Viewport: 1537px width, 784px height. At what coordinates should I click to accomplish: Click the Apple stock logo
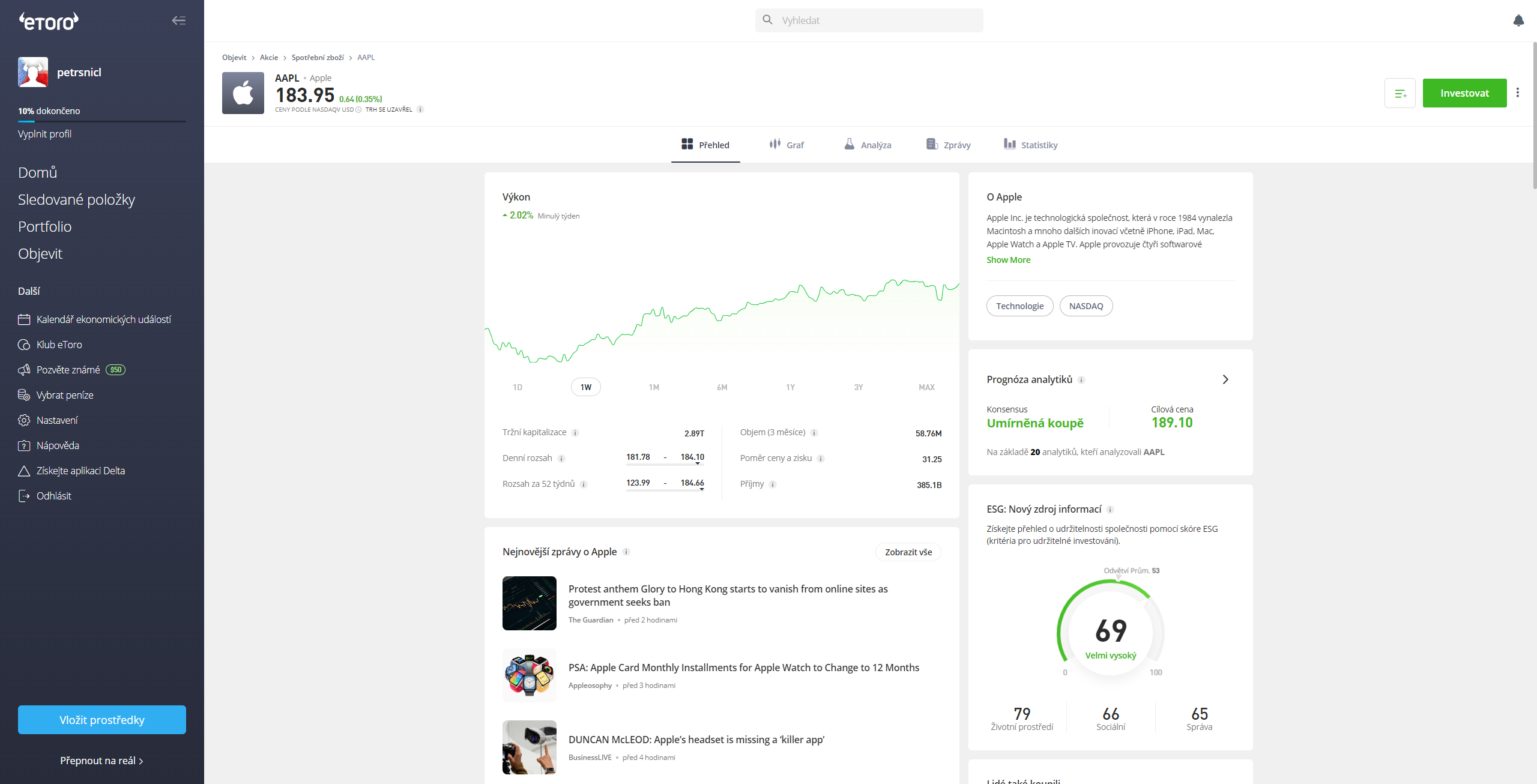[x=243, y=93]
